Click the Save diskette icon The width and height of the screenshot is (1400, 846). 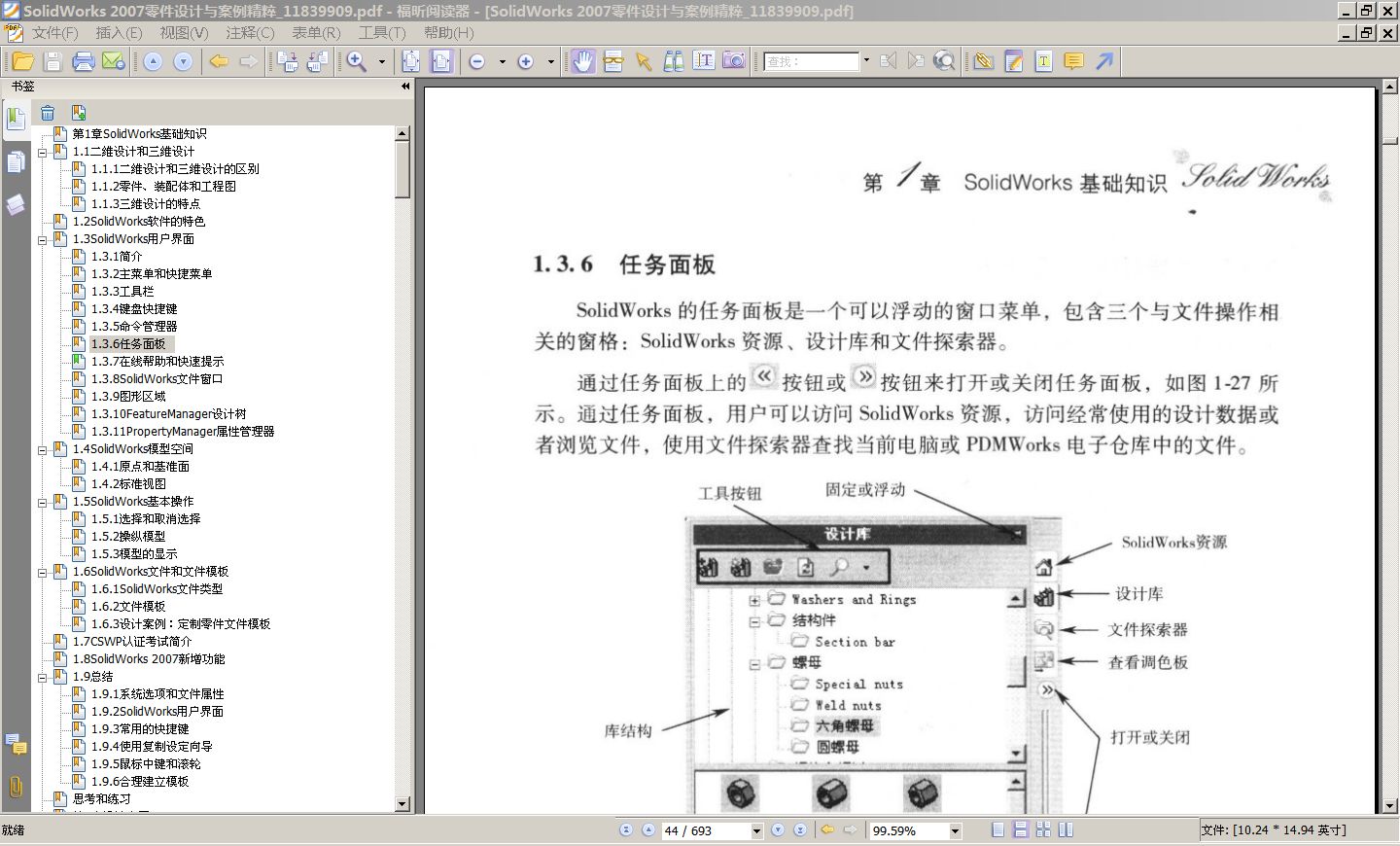[53, 61]
